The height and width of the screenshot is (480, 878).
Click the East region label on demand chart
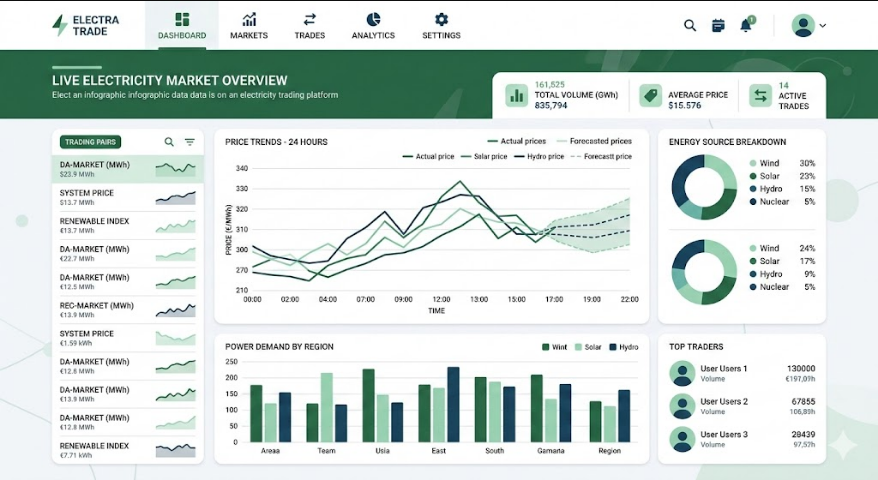(438, 451)
